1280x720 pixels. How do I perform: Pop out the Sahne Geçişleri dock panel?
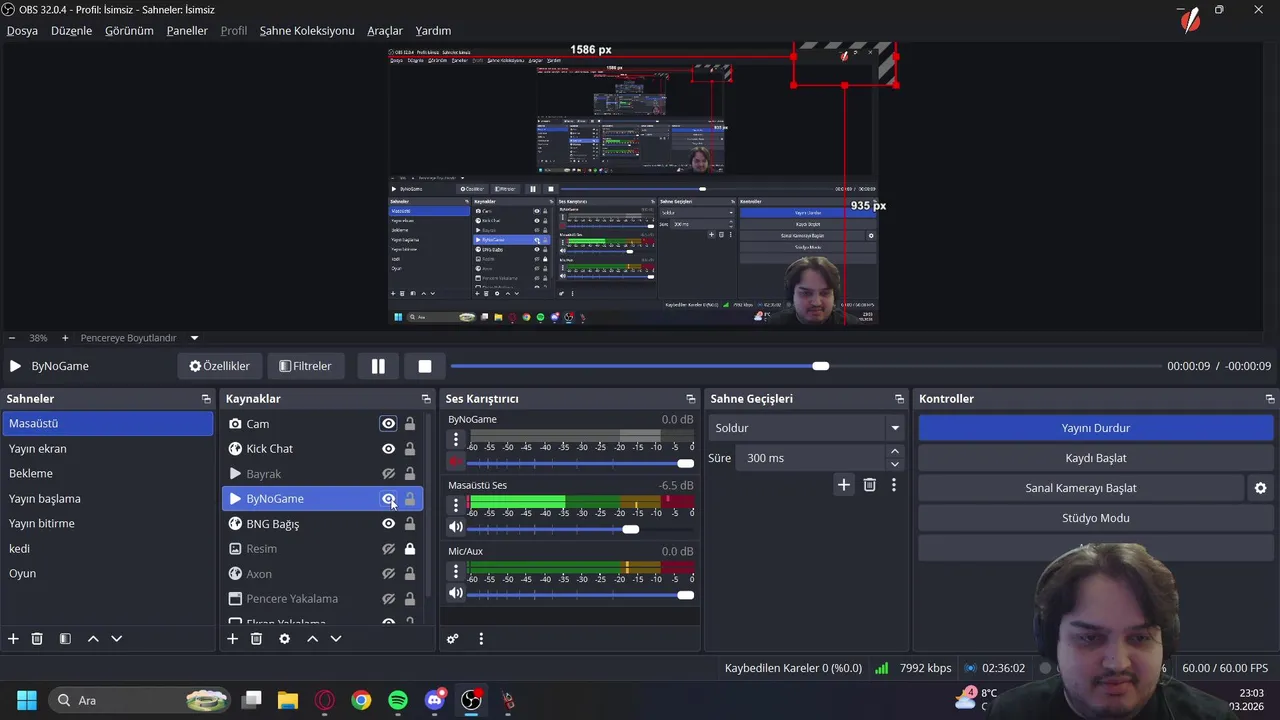(899, 399)
